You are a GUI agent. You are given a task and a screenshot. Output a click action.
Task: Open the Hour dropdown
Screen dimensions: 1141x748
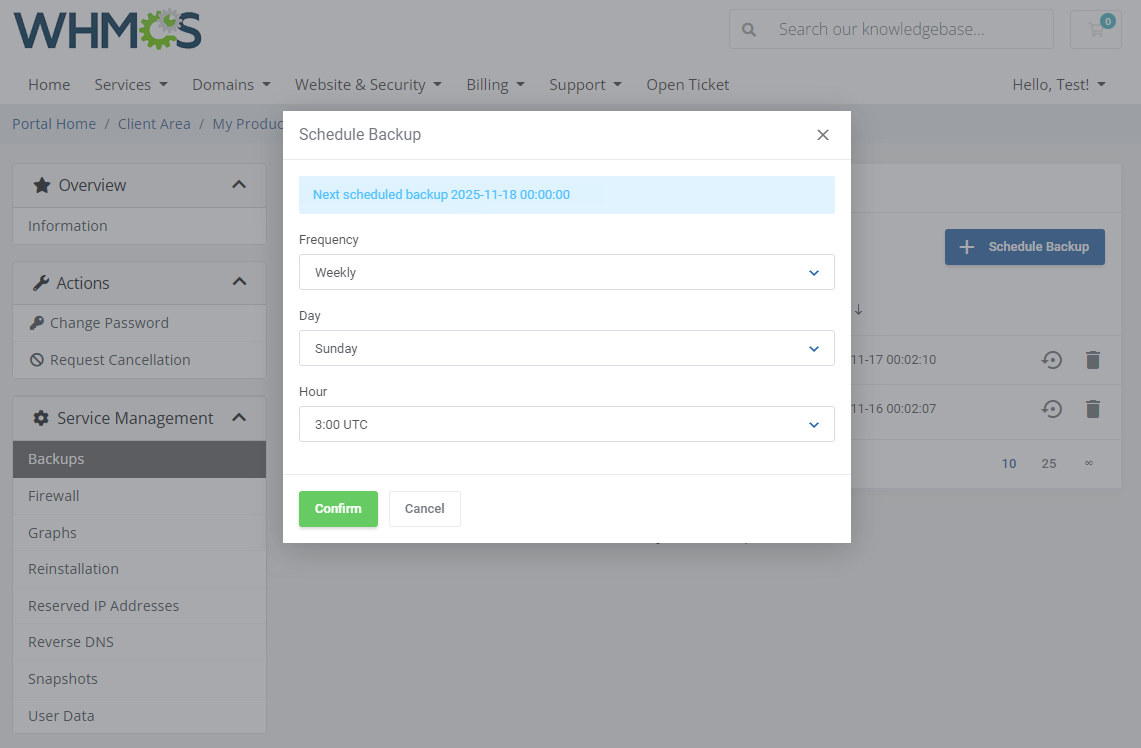click(567, 424)
